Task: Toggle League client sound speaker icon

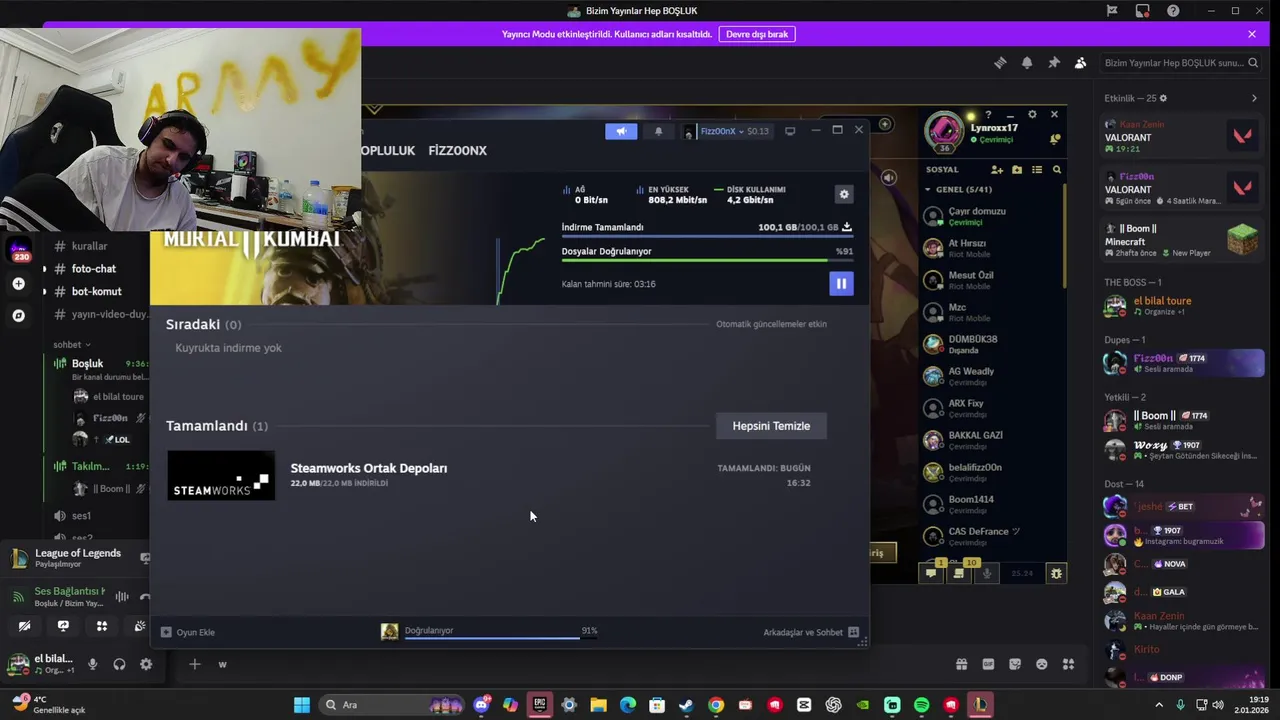Action: click(x=889, y=177)
